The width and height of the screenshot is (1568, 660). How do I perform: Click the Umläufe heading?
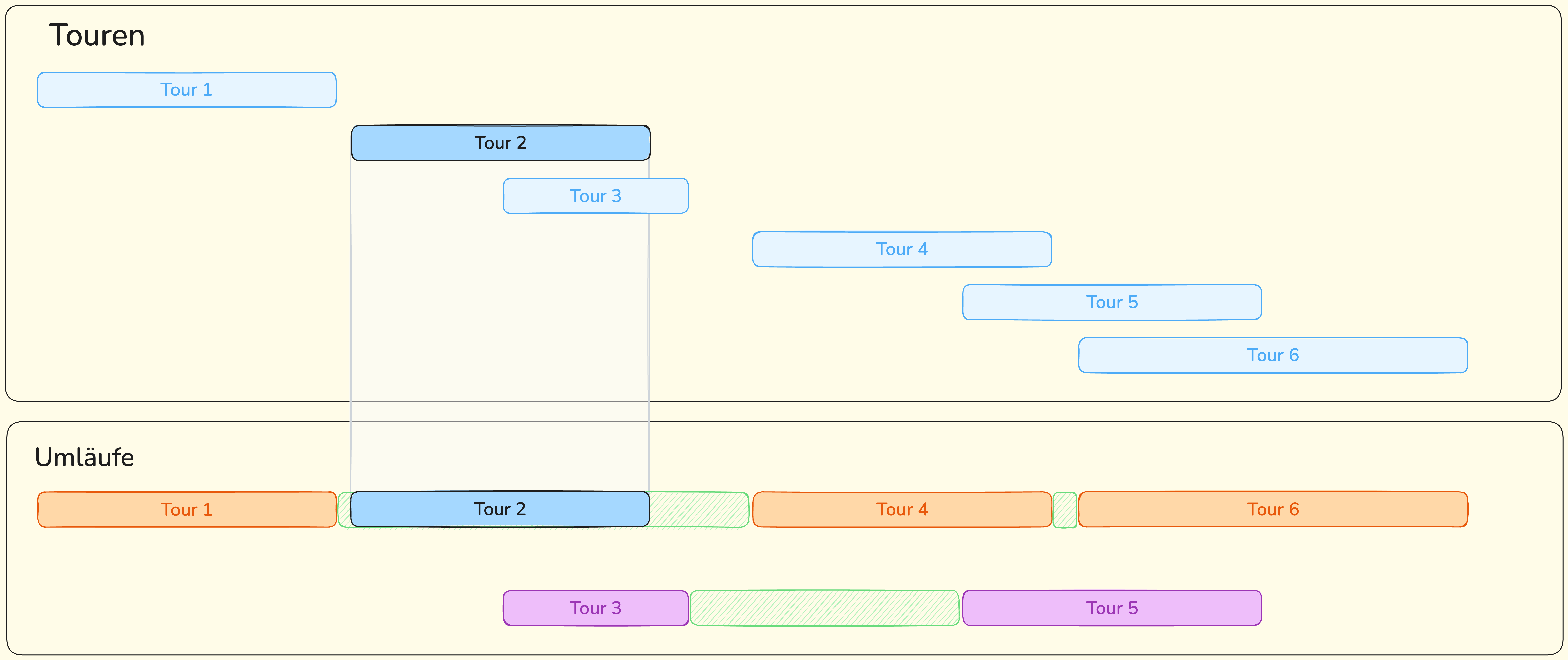[84, 457]
